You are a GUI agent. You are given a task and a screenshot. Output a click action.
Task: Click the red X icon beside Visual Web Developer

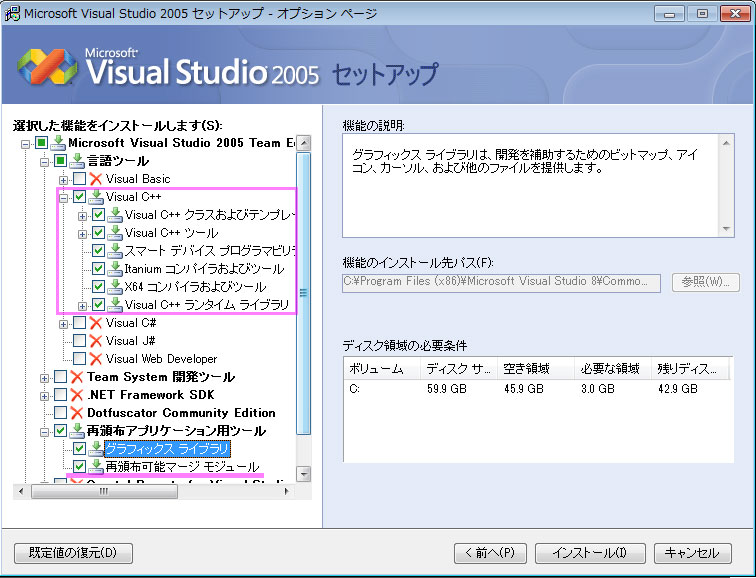pos(95,359)
